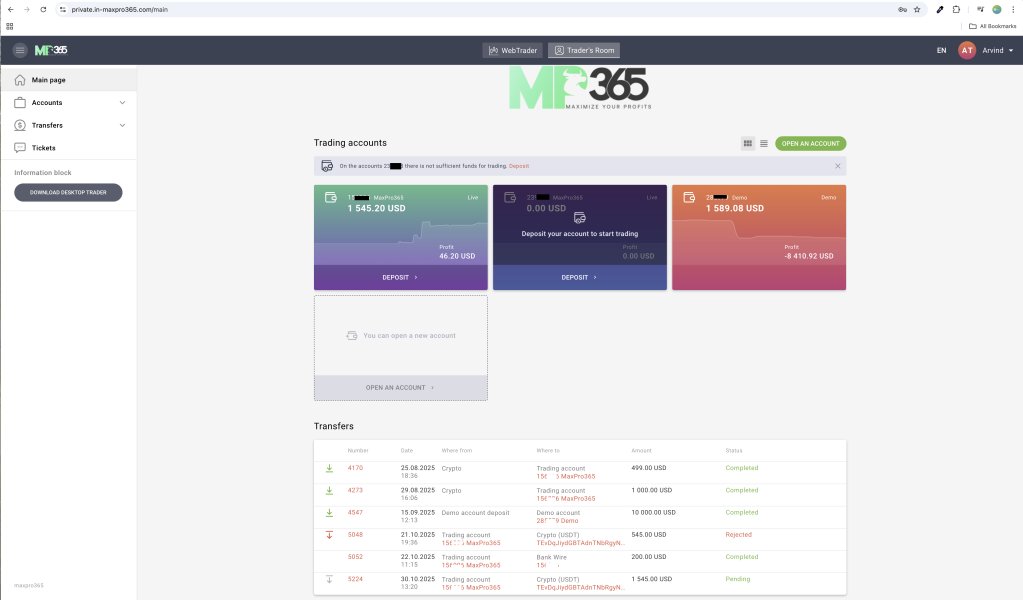
Task: Change language via EN selector
Action: [x=941, y=50]
